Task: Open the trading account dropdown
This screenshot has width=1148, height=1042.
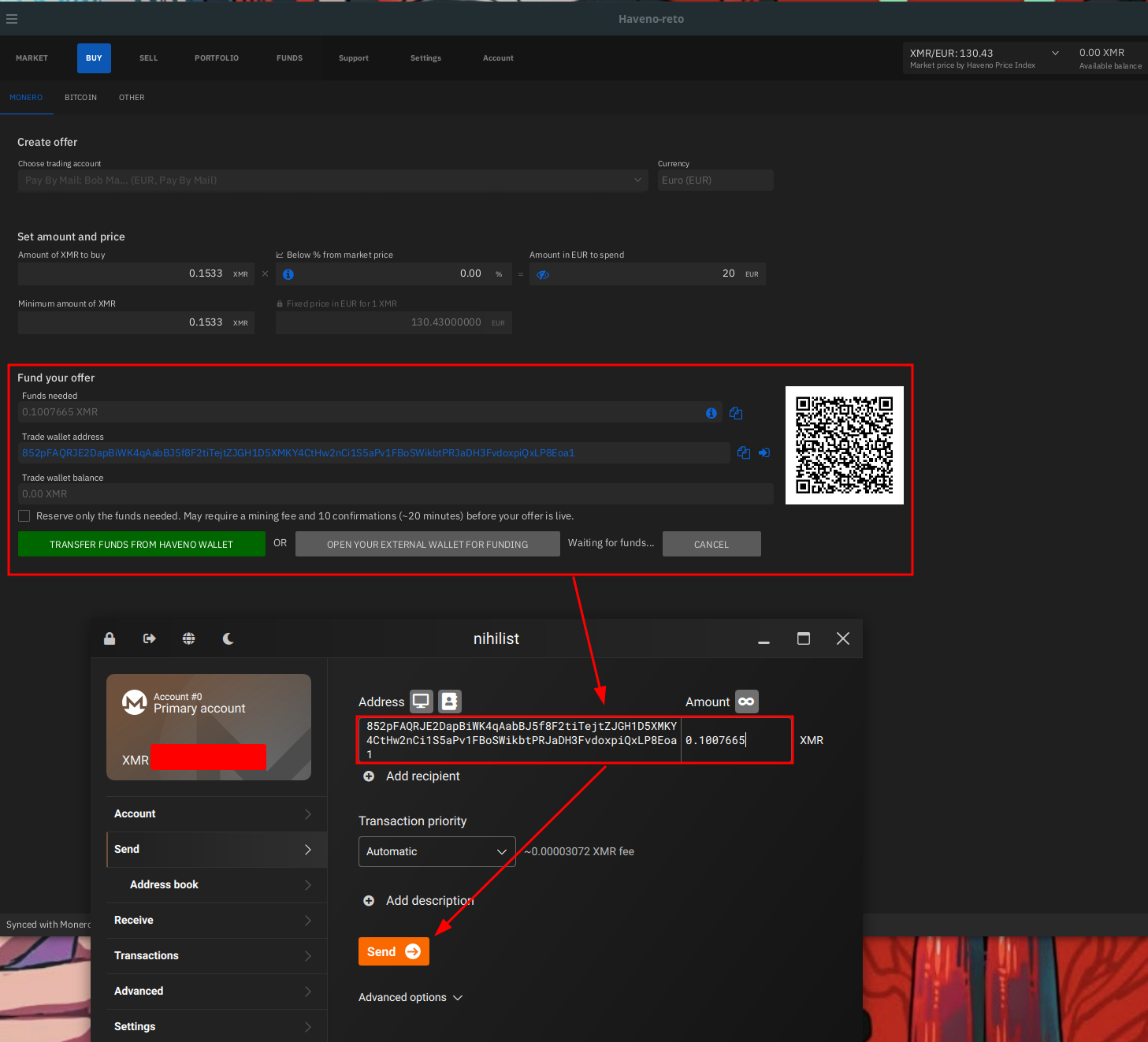Action: [333, 180]
